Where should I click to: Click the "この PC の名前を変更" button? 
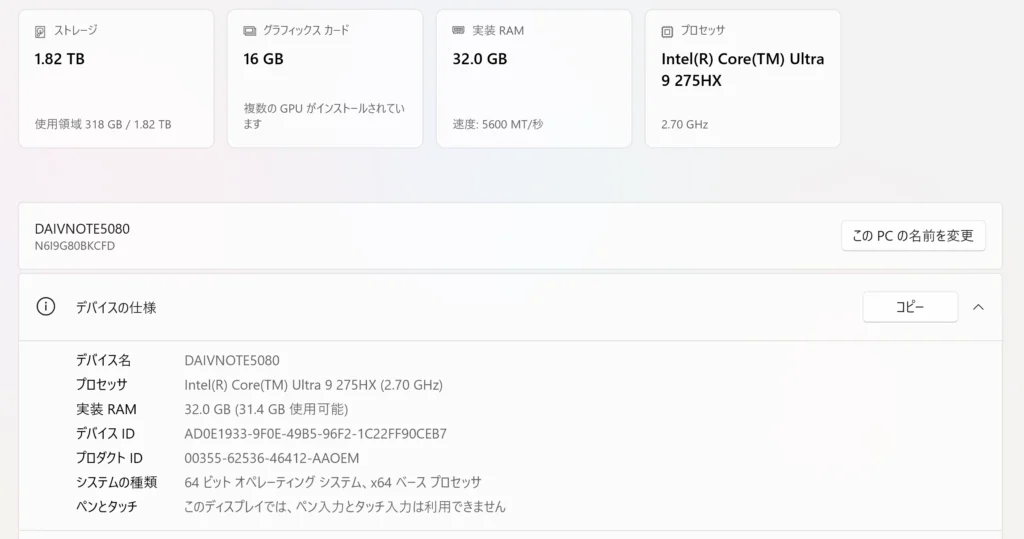[x=913, y=236]
